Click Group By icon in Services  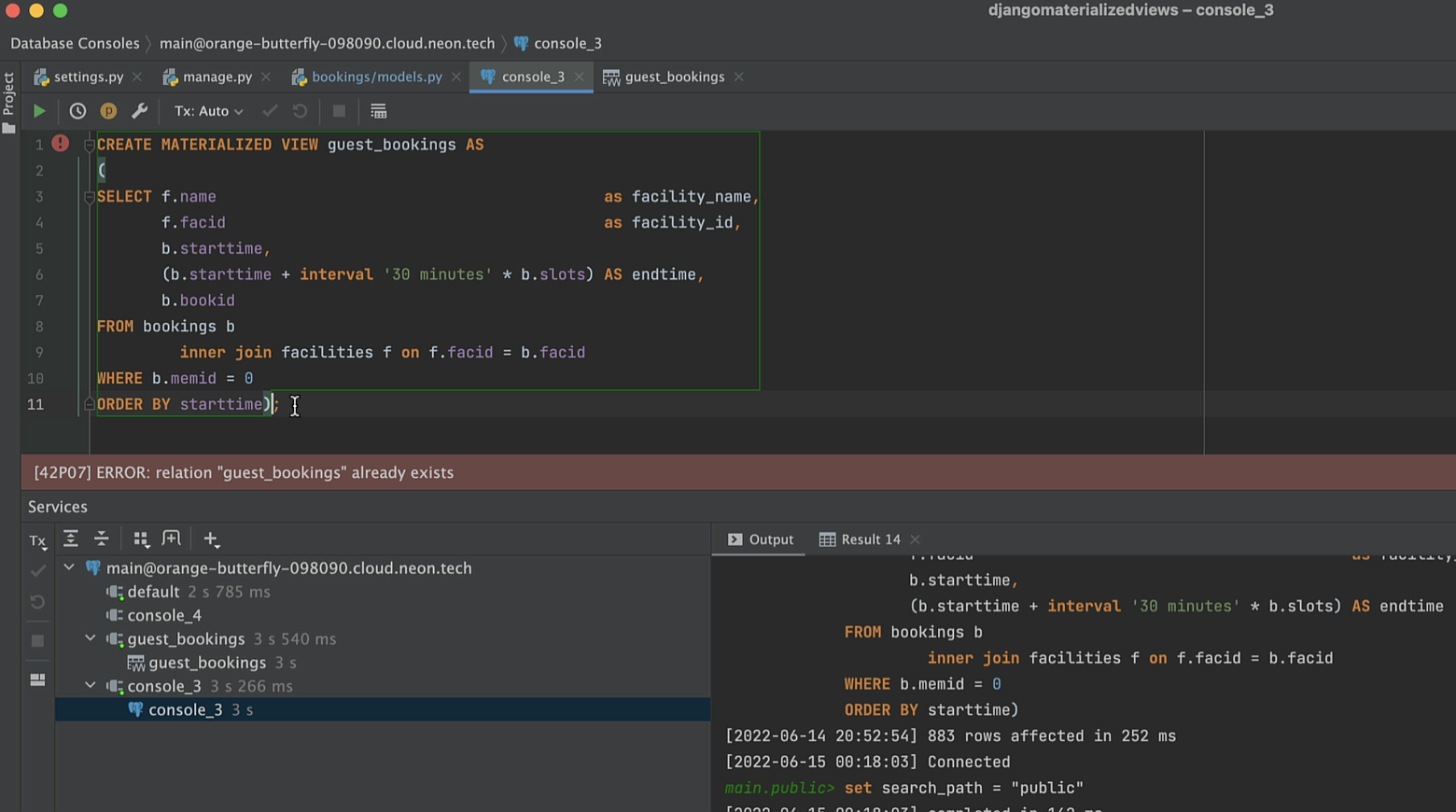[x=141, y=539]
